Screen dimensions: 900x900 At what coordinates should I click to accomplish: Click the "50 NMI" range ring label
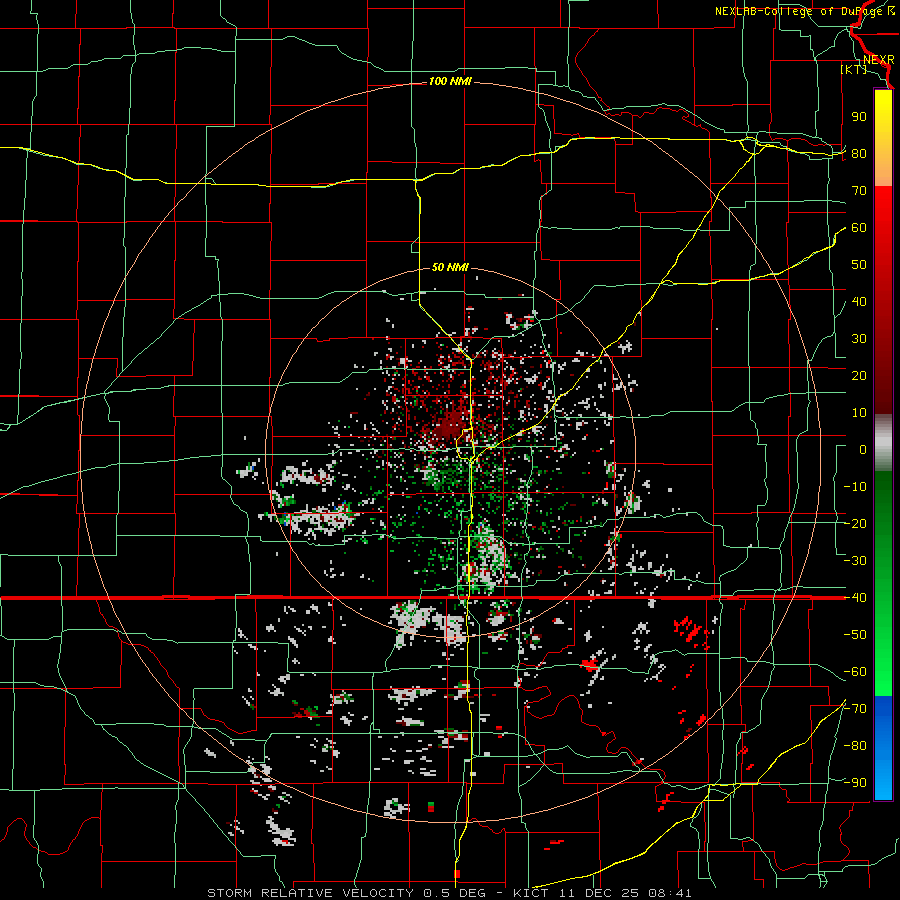tap(450, 267)
